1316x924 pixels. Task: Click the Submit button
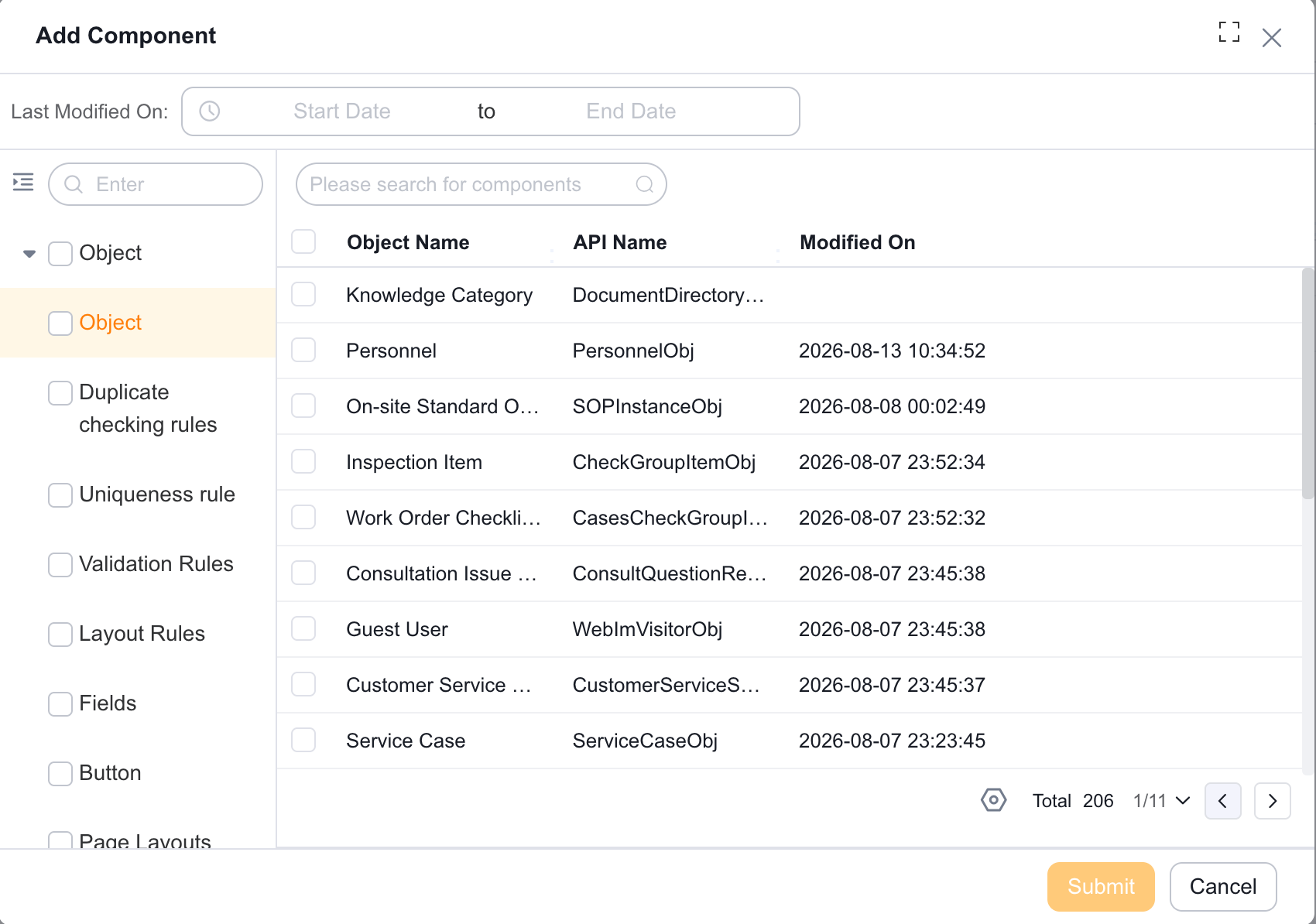[x=1101, y=887]
